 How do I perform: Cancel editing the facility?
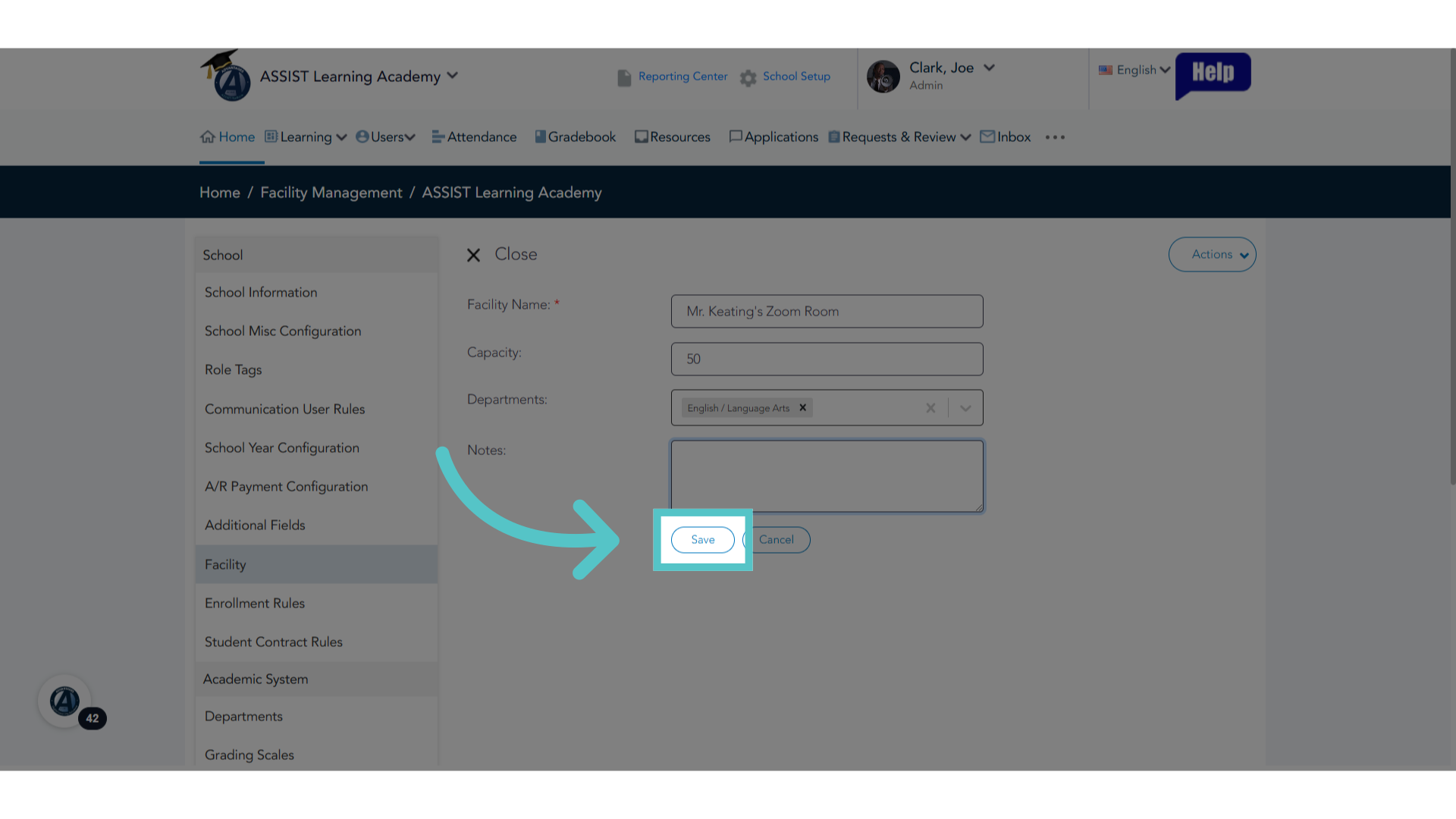pyautogui.click(x=777, y=540)
